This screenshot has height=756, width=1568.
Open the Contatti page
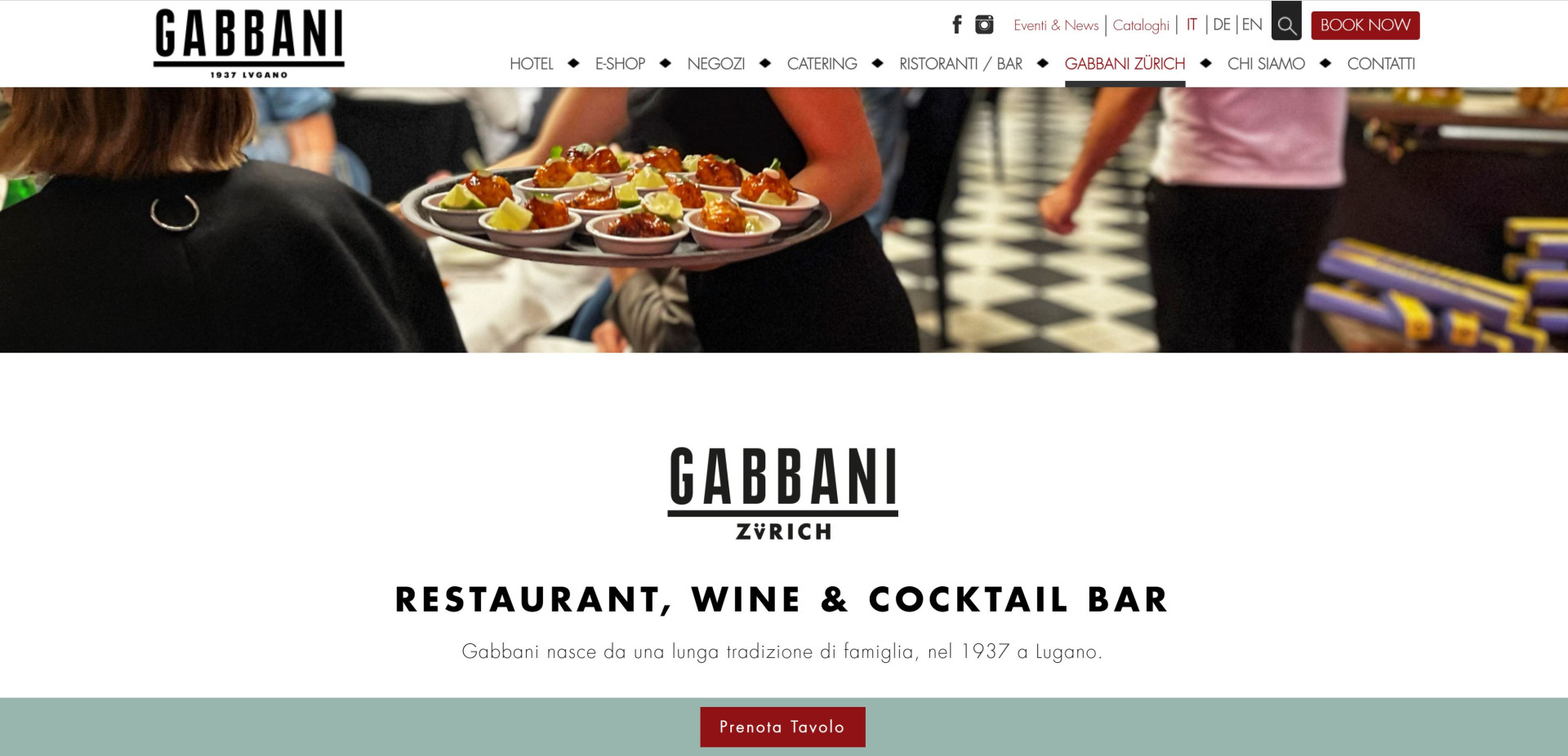[1381, 64]
